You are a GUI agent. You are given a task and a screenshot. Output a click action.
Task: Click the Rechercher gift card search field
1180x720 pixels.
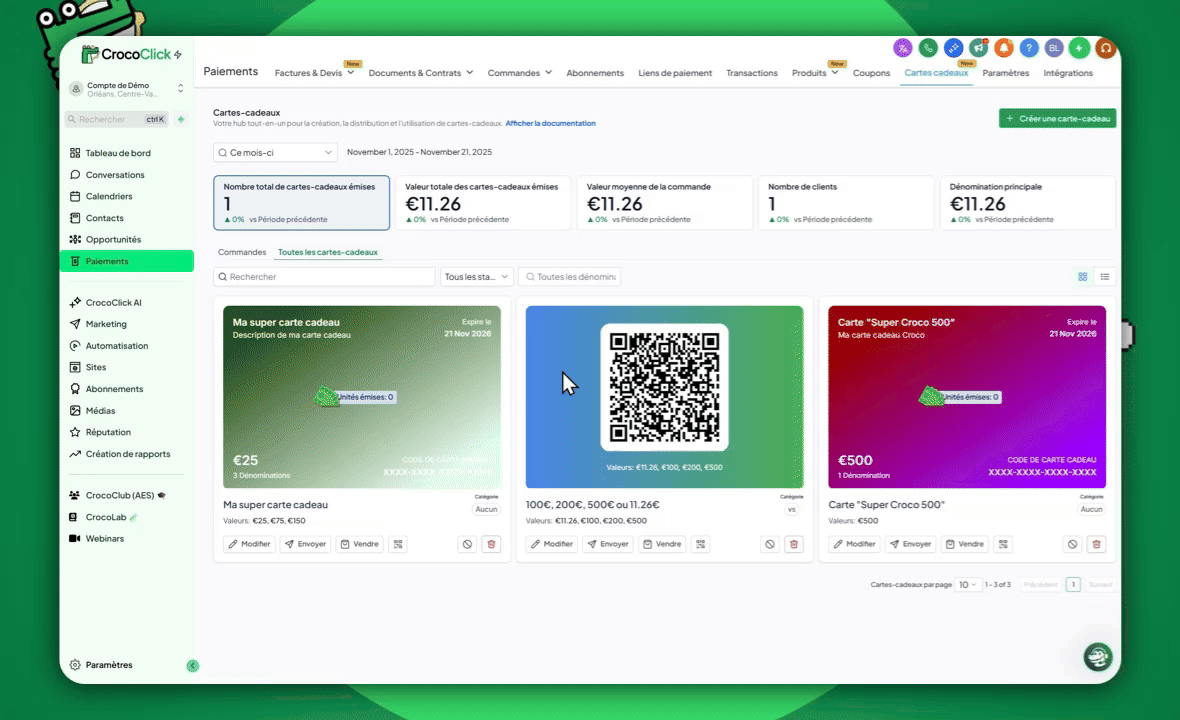pyautogui.click(x=325, y=277)
